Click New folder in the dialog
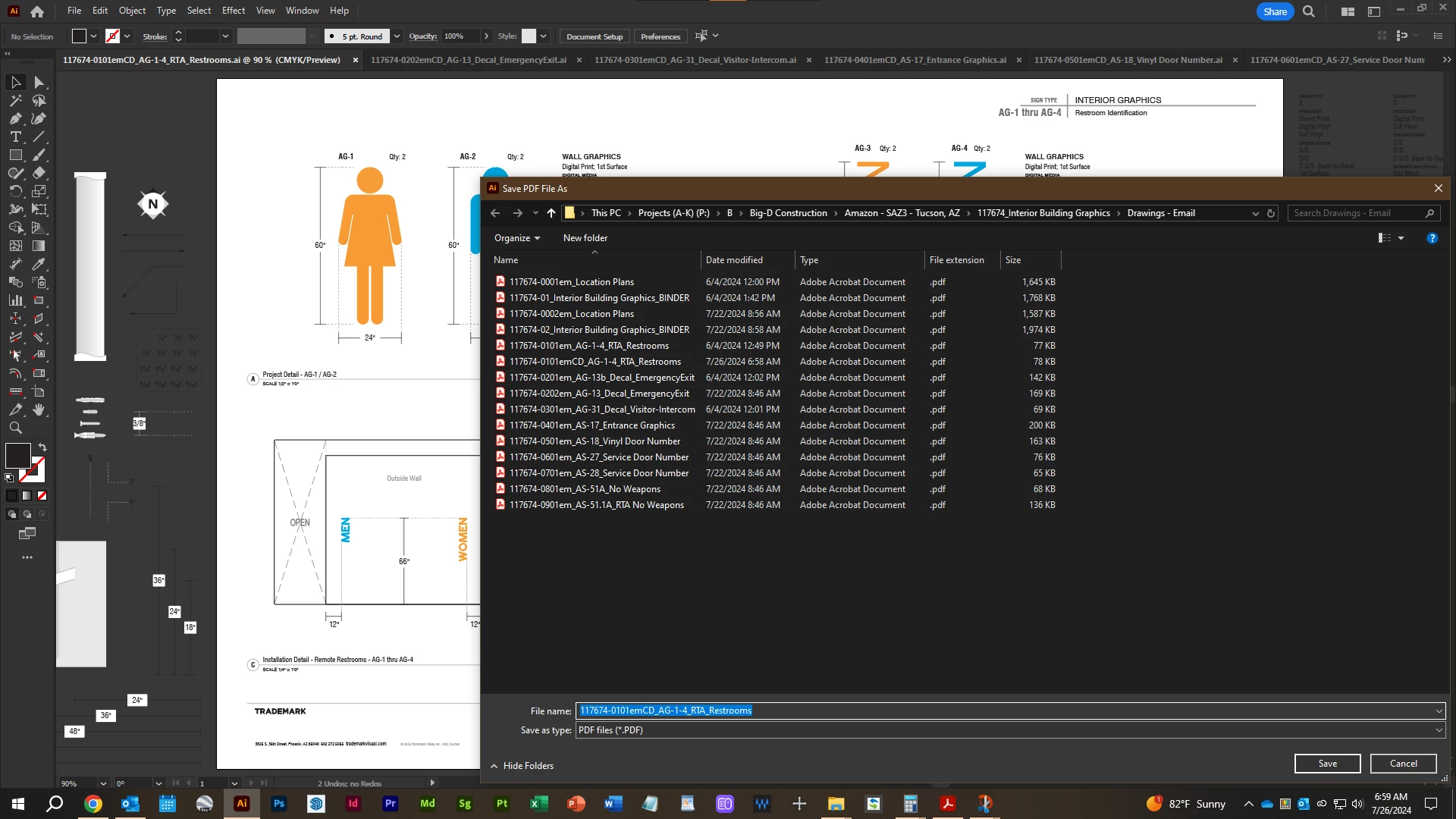Viewport: 1456px width, 819px height. (x=585, y=238)
